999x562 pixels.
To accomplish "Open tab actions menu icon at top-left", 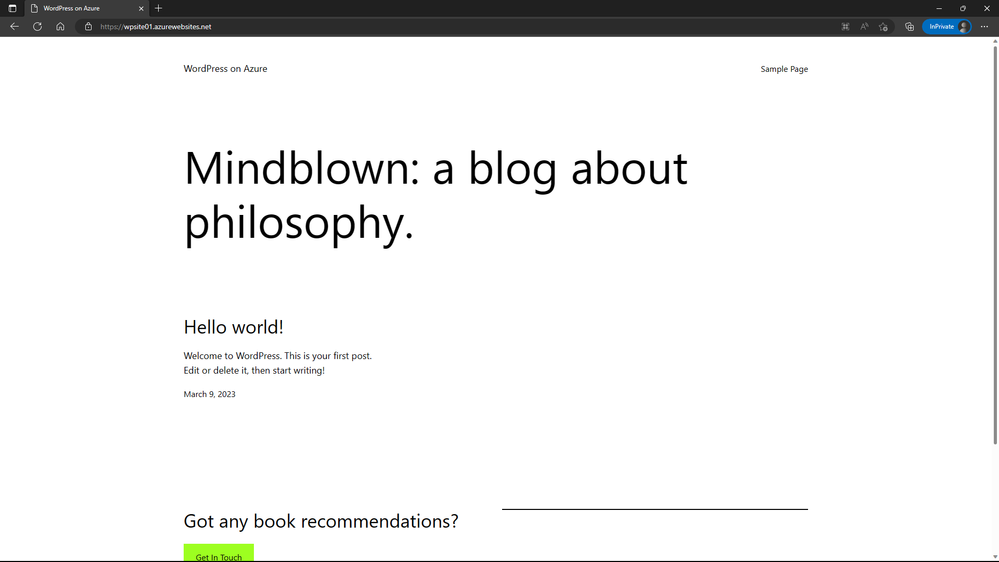I will (12, 8).
